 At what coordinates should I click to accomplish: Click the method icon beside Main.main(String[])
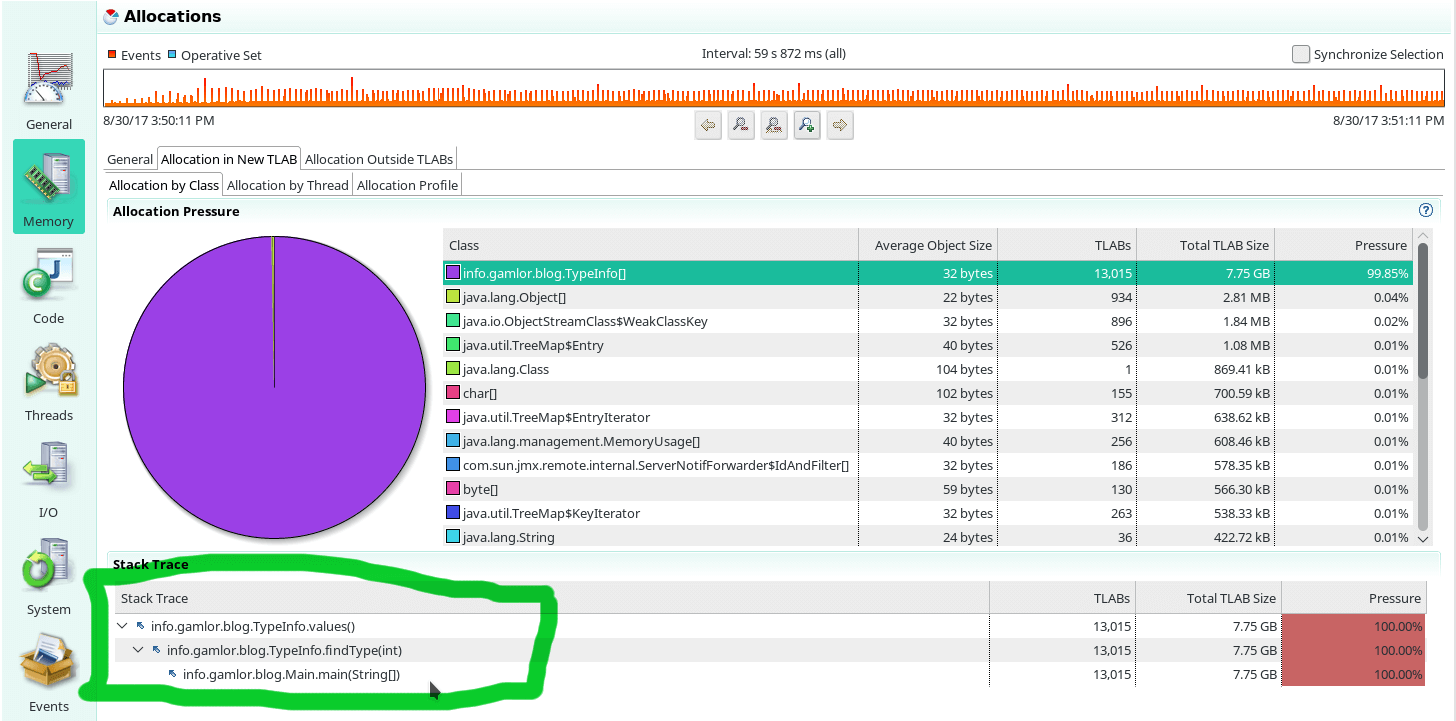pos(173,674)
